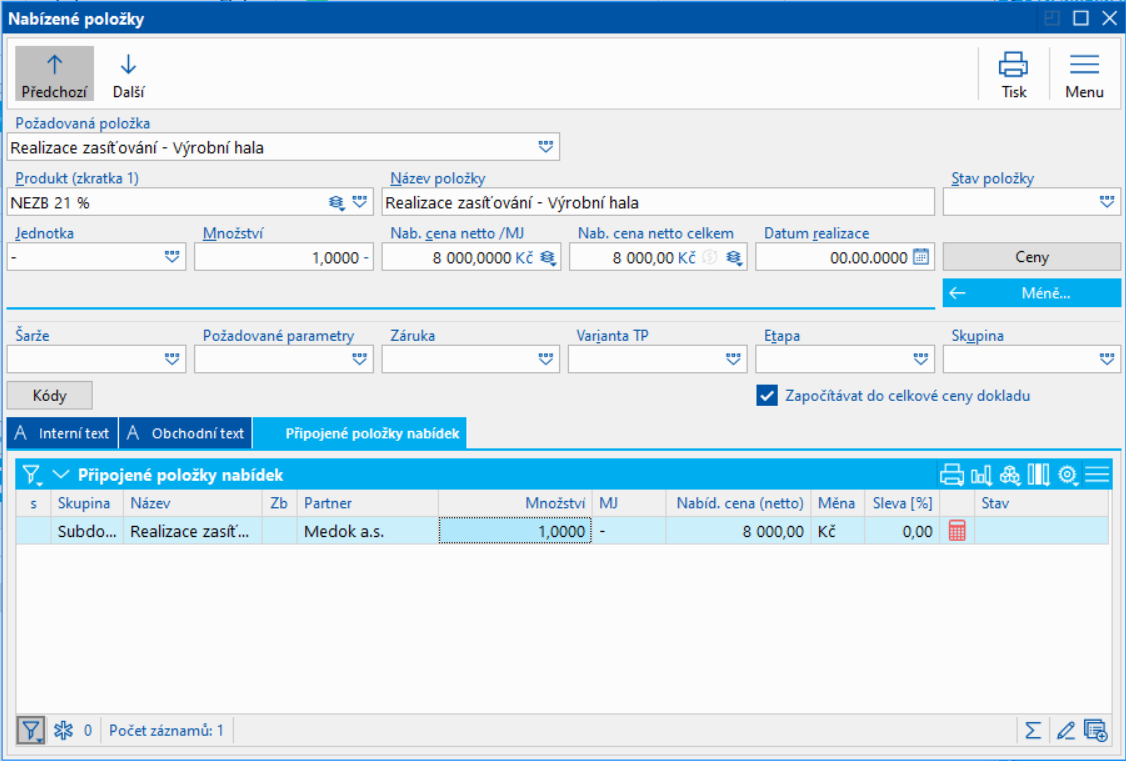
Task: Click 8 000,00 price cell in grid row
Action: tap(739, 531)
